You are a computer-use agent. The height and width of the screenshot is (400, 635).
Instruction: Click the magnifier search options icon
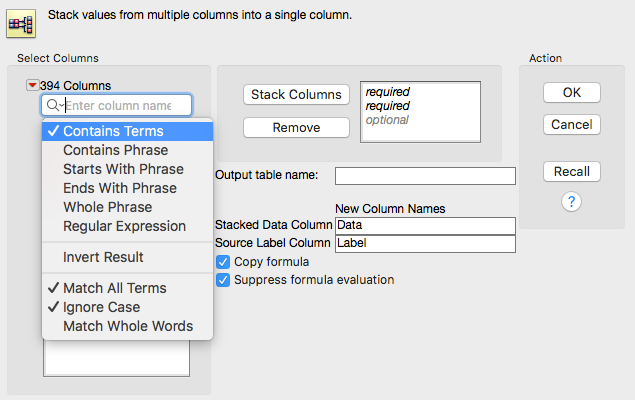click(55, 105)
